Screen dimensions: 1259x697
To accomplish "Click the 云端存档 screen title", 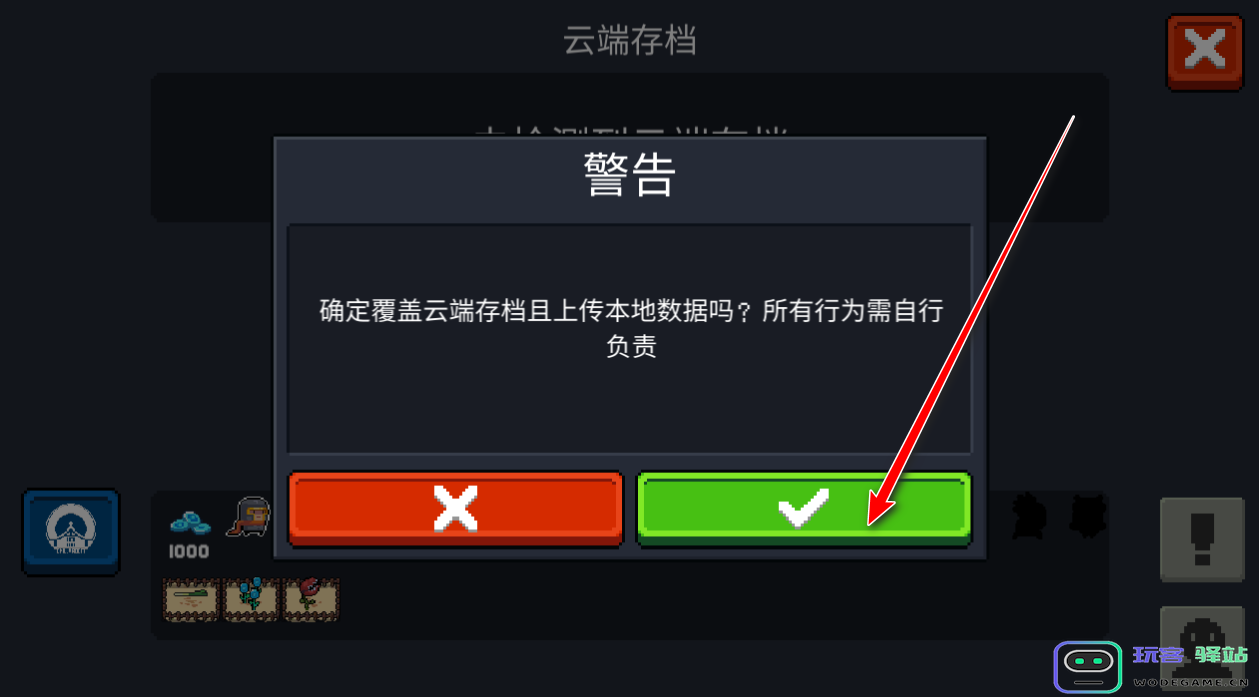I will [x=630, y=41].
